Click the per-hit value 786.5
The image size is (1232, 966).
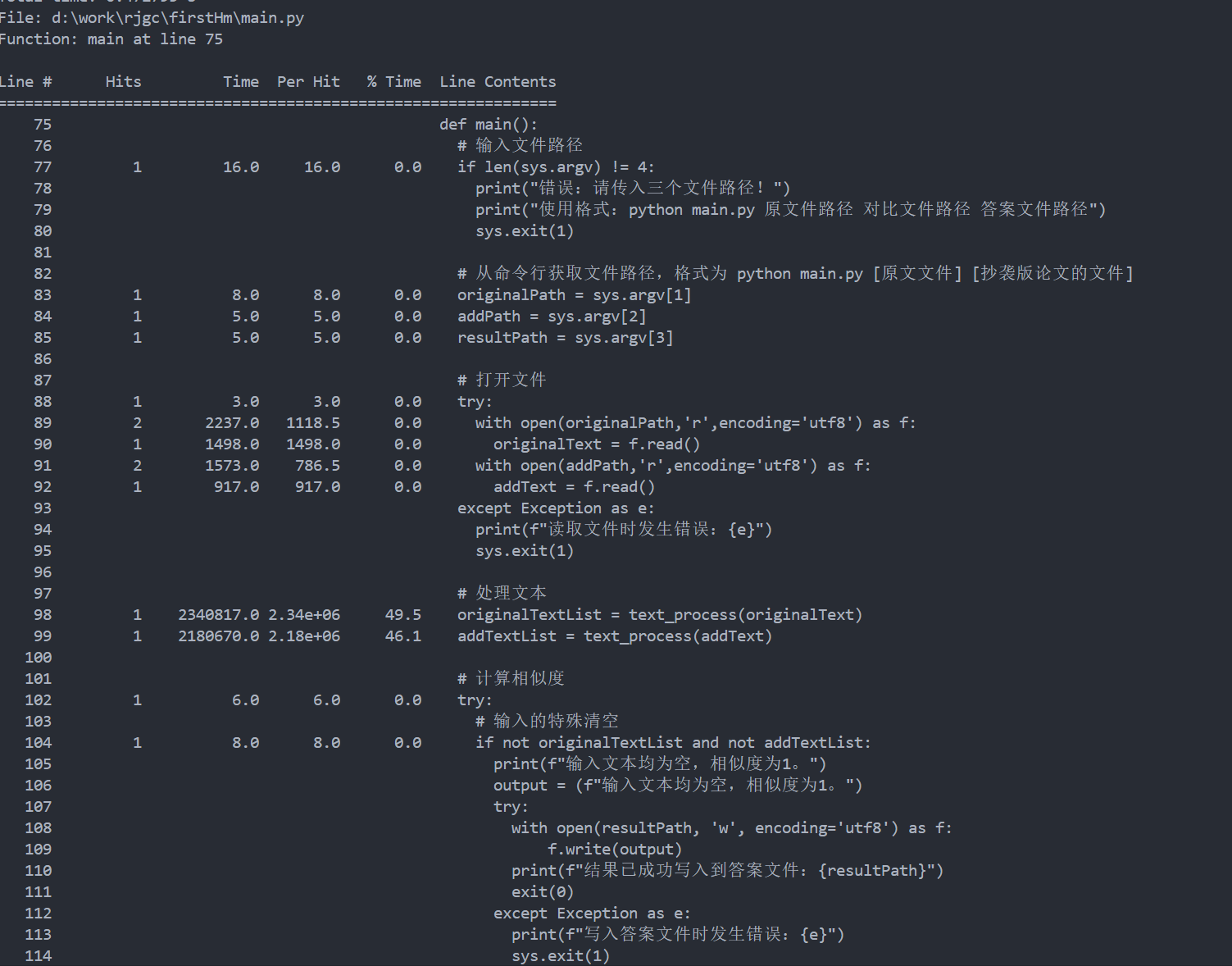(318, 466)
